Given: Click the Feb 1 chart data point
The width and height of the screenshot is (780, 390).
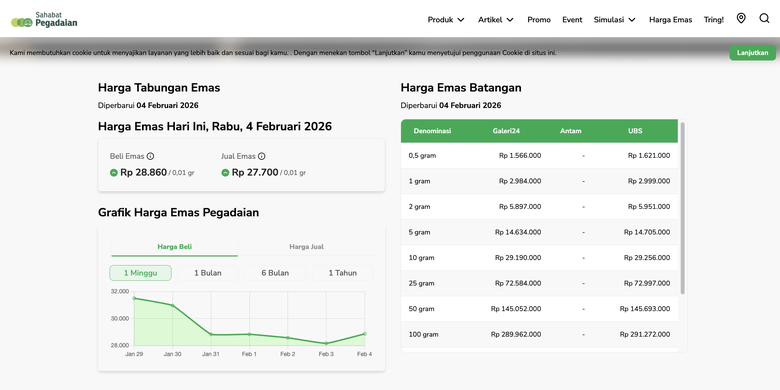Looking at the screenshot, I should click(249, 334).
